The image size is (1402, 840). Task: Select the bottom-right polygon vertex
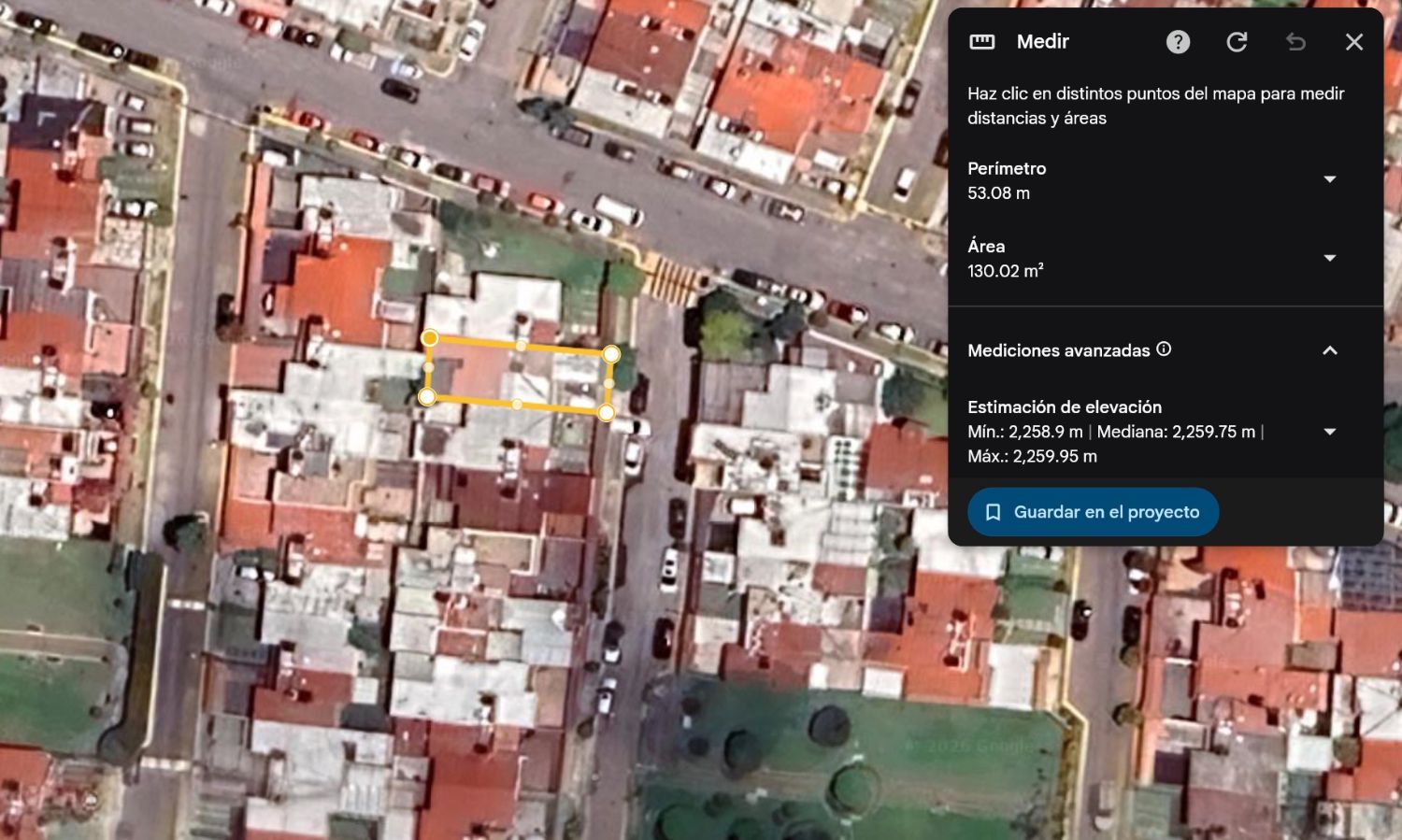coord(606,412)
